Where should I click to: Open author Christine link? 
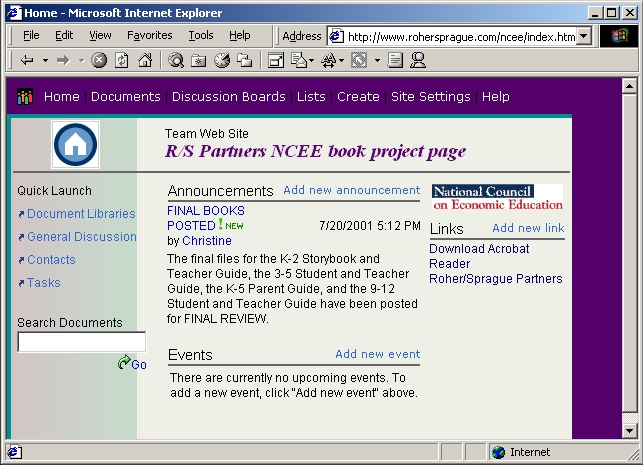207,241
